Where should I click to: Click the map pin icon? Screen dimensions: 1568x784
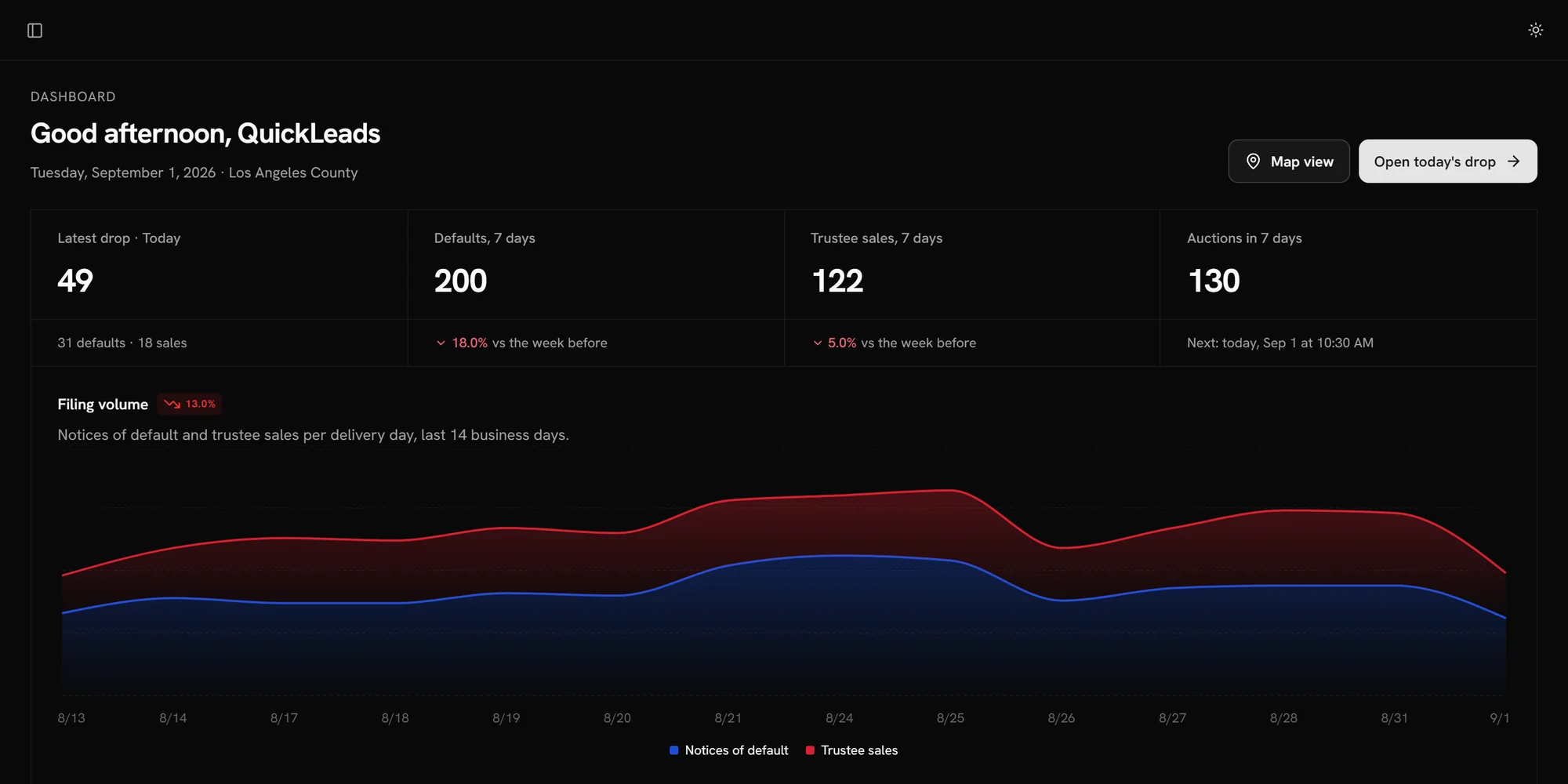[1253, 162]
